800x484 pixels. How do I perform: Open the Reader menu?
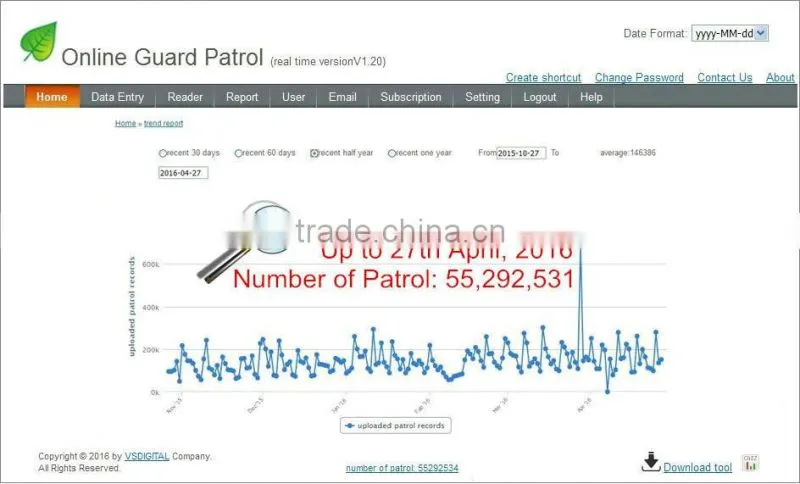tap(185, 97)
